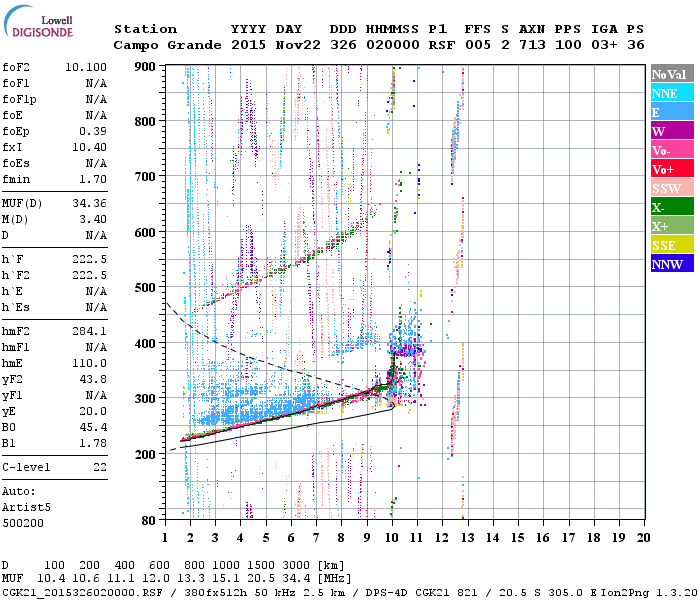700x600 pixels.
Task: Select the Vo- pink legend swatch
Action: [x=672, y=150]
